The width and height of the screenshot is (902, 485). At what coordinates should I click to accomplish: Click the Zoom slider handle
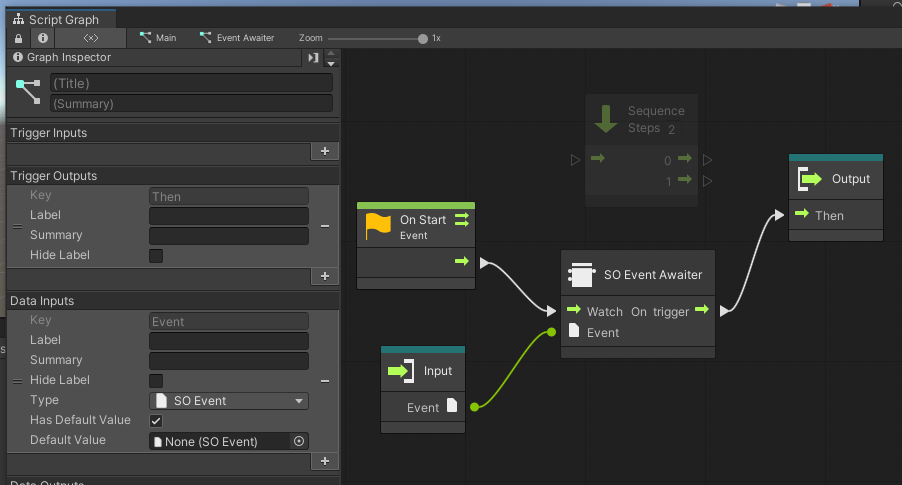pos(423,38)
